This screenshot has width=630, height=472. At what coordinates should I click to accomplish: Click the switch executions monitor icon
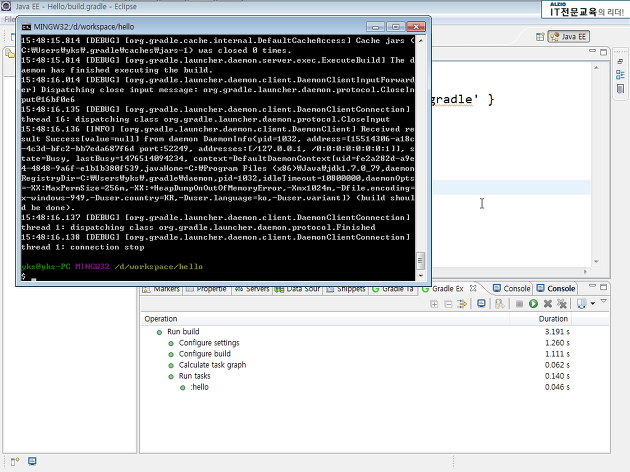click(581, 304)
